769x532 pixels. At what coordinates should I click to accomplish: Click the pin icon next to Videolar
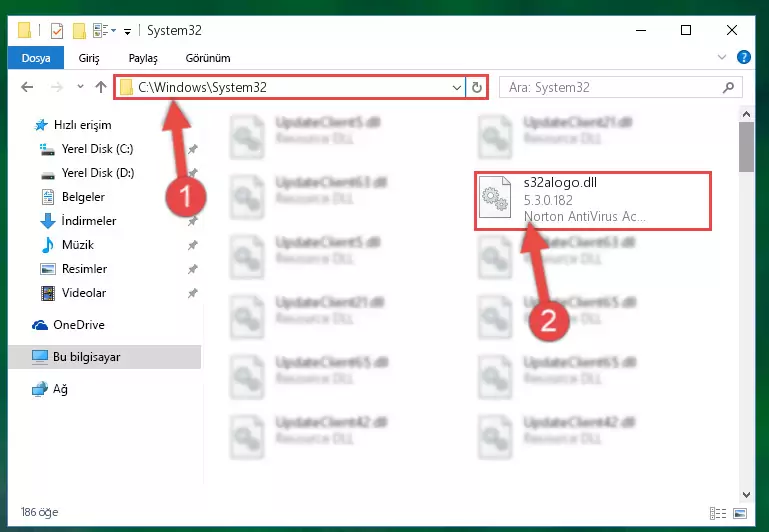pyautogui.click(x=193, y=293)
